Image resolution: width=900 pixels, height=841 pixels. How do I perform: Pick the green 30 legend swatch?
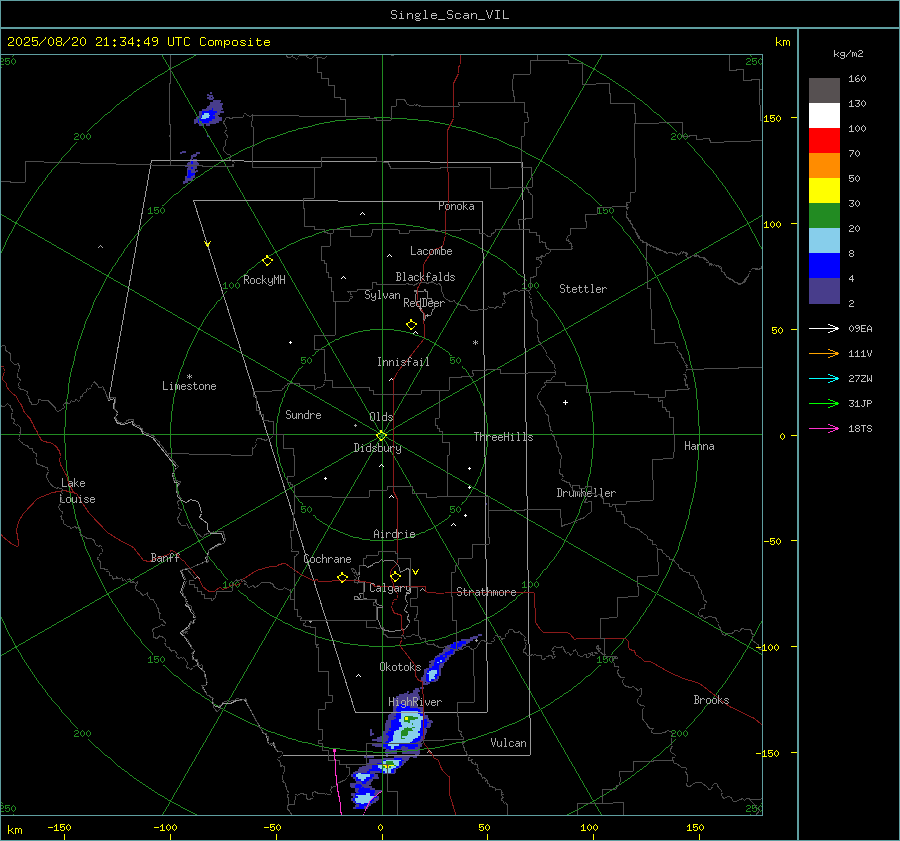pyautogui.click(x=824, y=215)
